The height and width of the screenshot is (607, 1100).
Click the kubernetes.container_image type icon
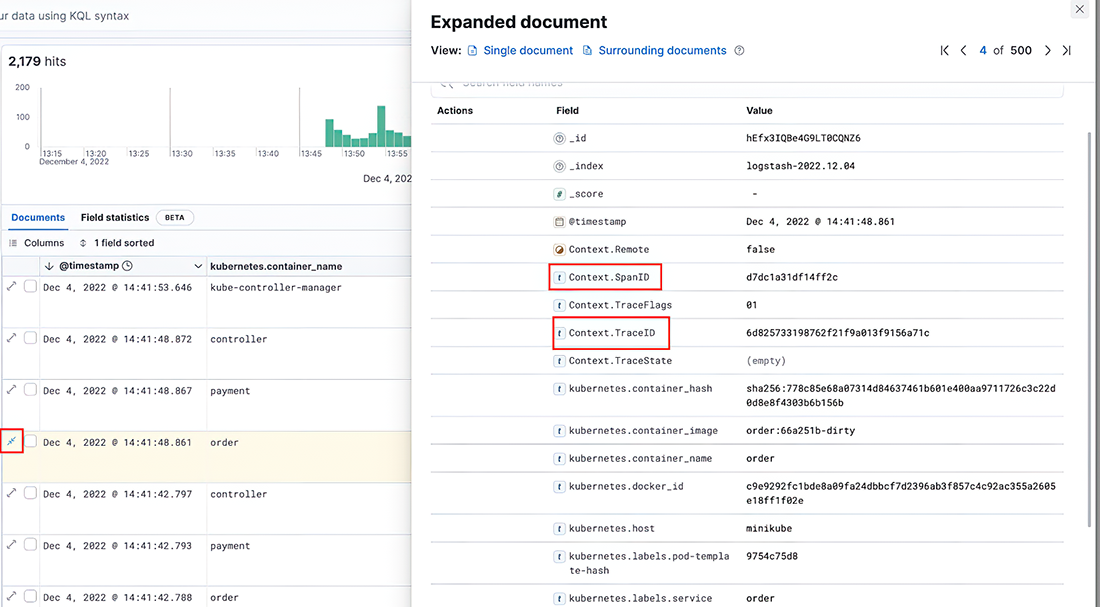[x=559, y=431]
